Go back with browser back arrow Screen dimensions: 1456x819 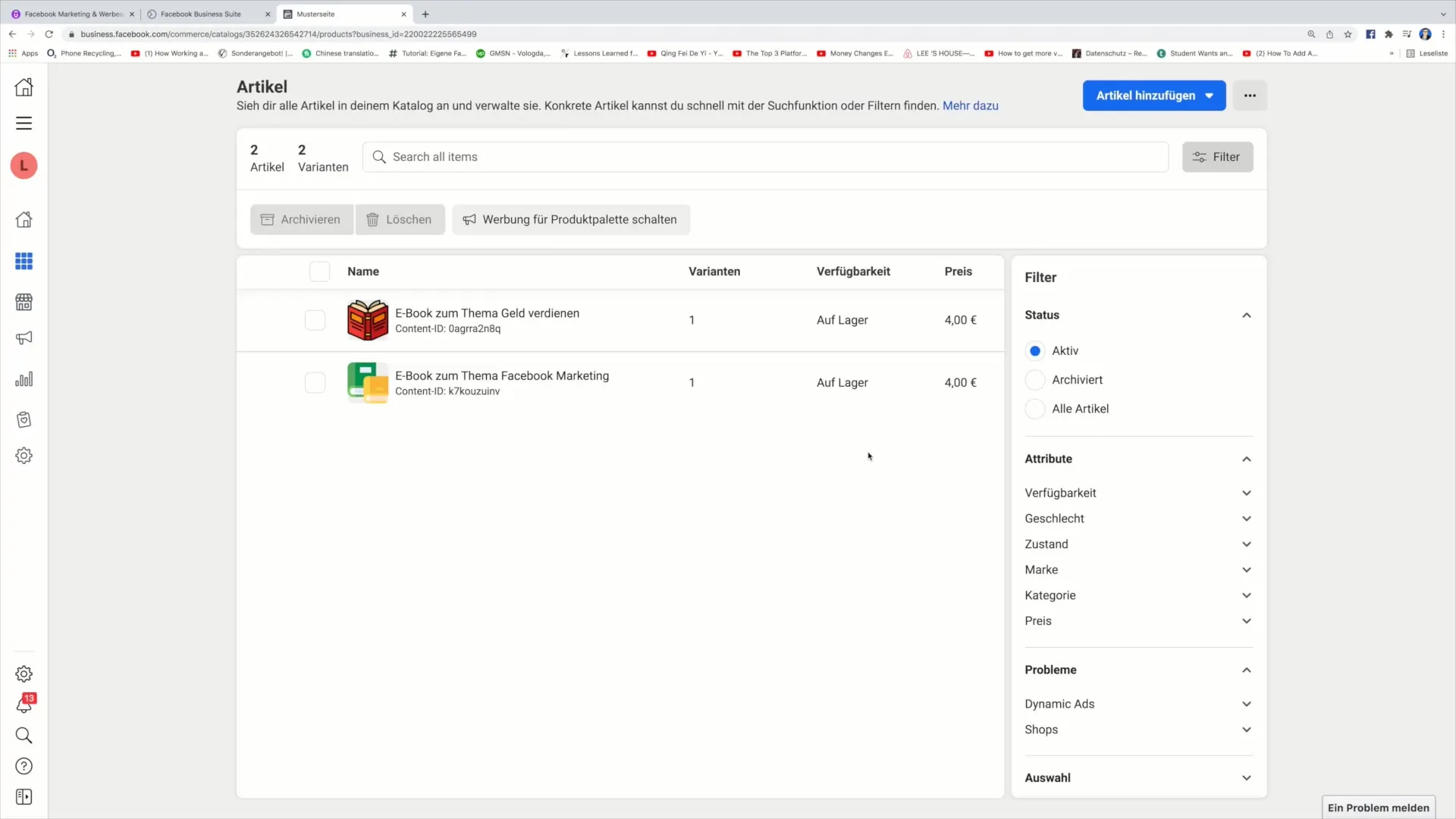point(13,34)
